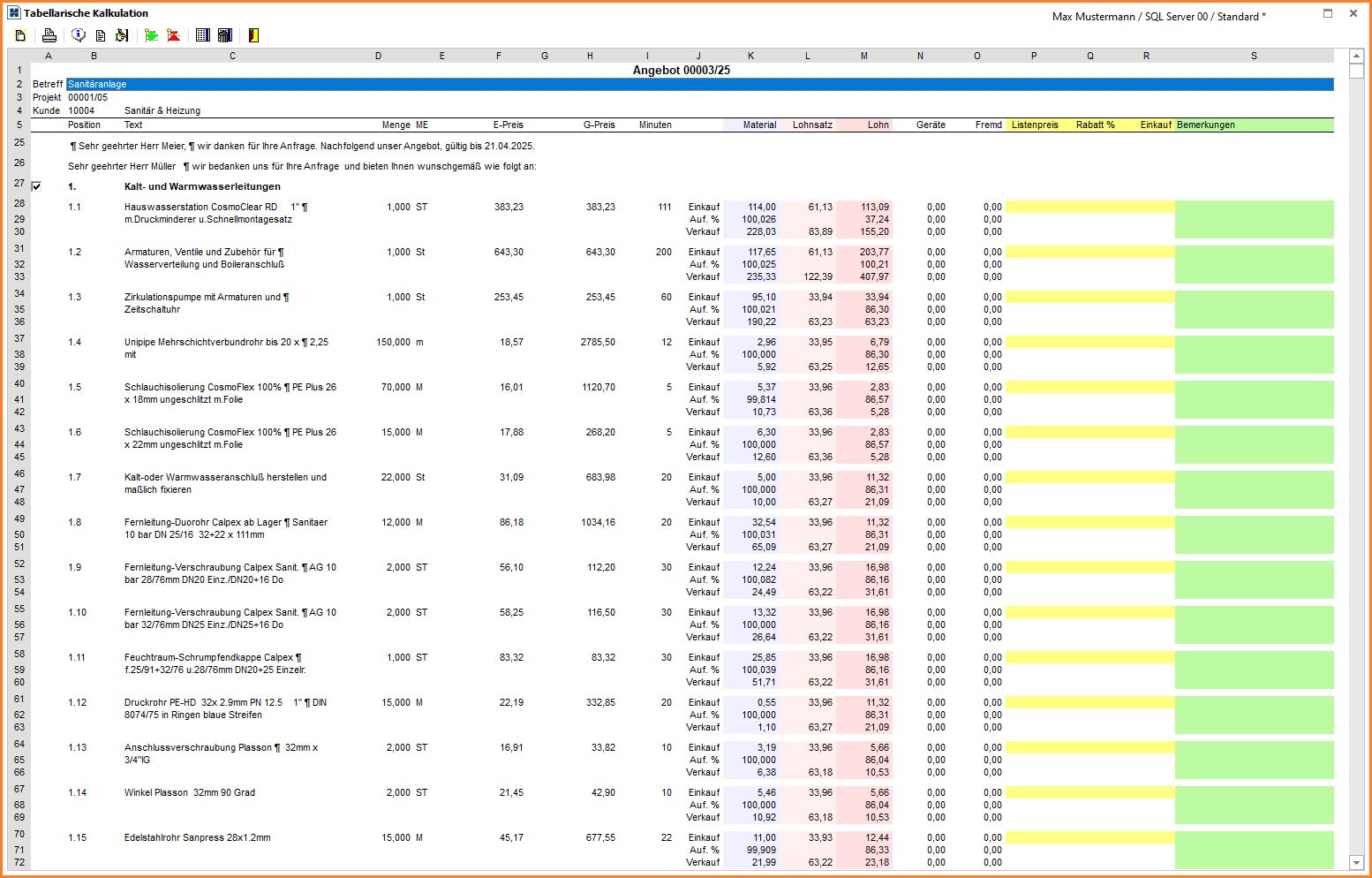The image size is (1372, 878).
Task: Click the new document icon in toolbar
Action: 20,35
